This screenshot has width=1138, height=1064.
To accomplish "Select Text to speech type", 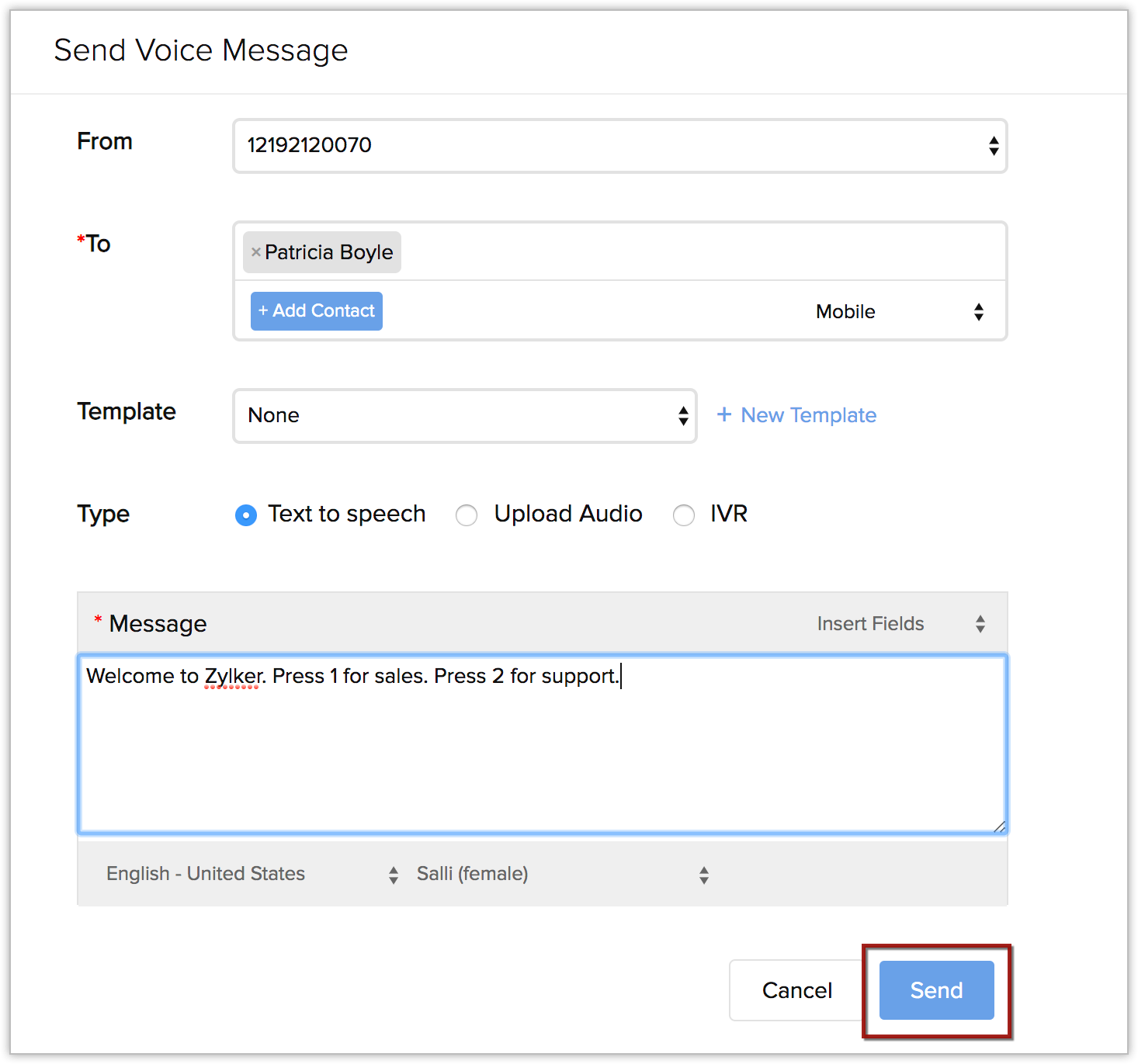I will tap(246, 515).
